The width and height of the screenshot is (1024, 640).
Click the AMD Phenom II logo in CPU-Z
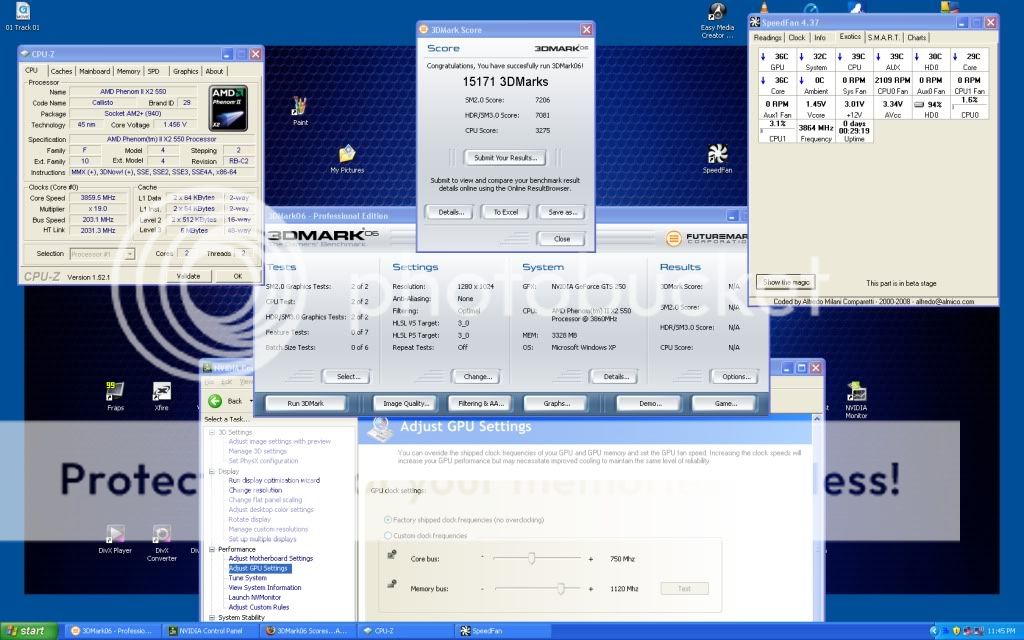[228, 108]
